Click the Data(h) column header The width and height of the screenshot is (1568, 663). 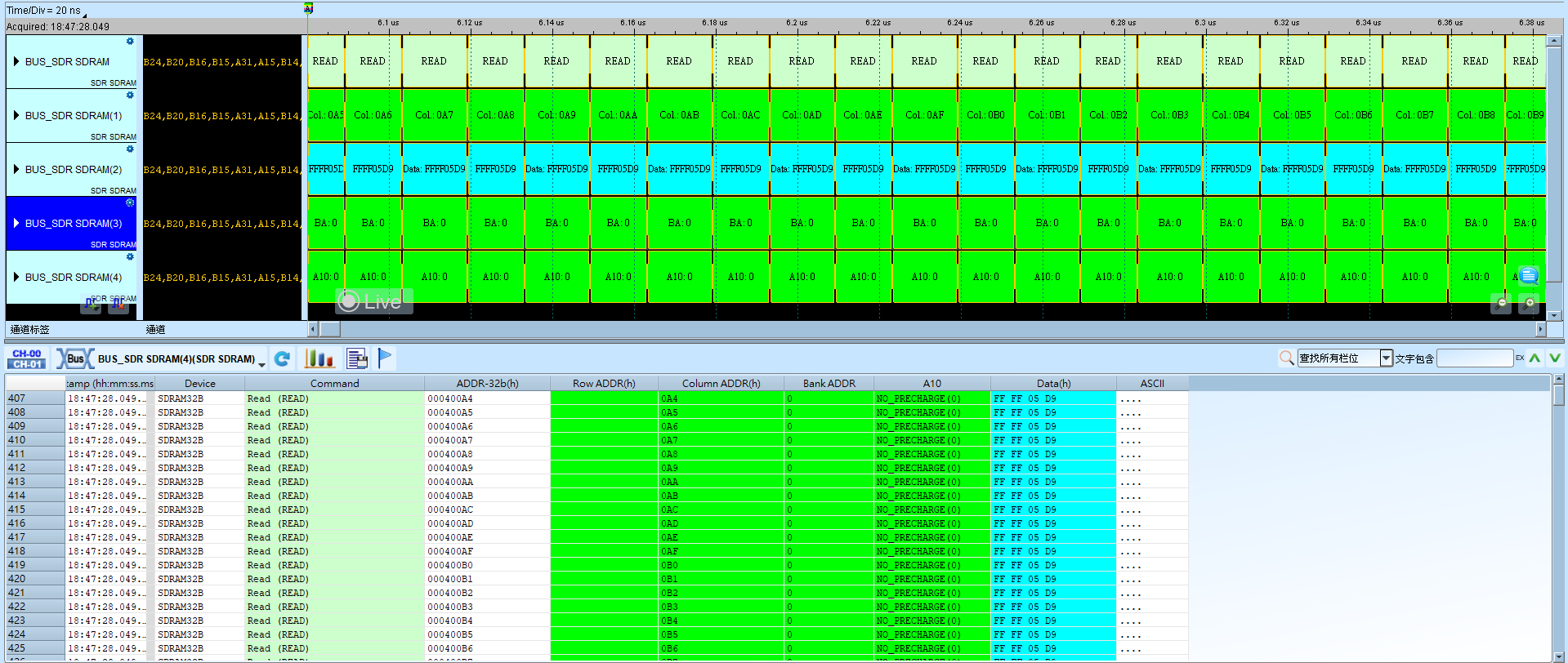pos(1053,383)
